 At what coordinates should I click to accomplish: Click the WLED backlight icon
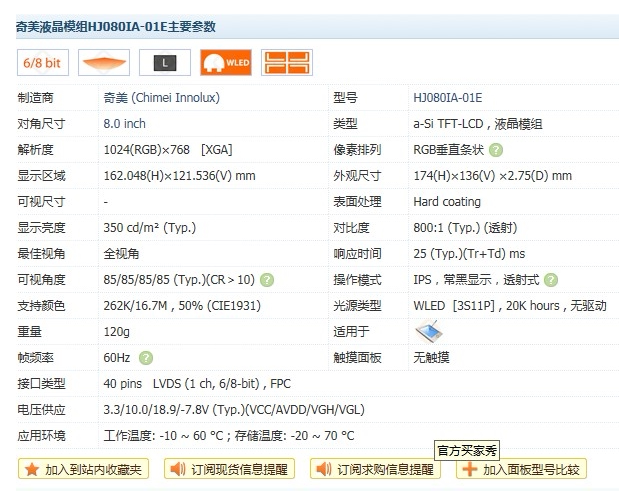226,62
